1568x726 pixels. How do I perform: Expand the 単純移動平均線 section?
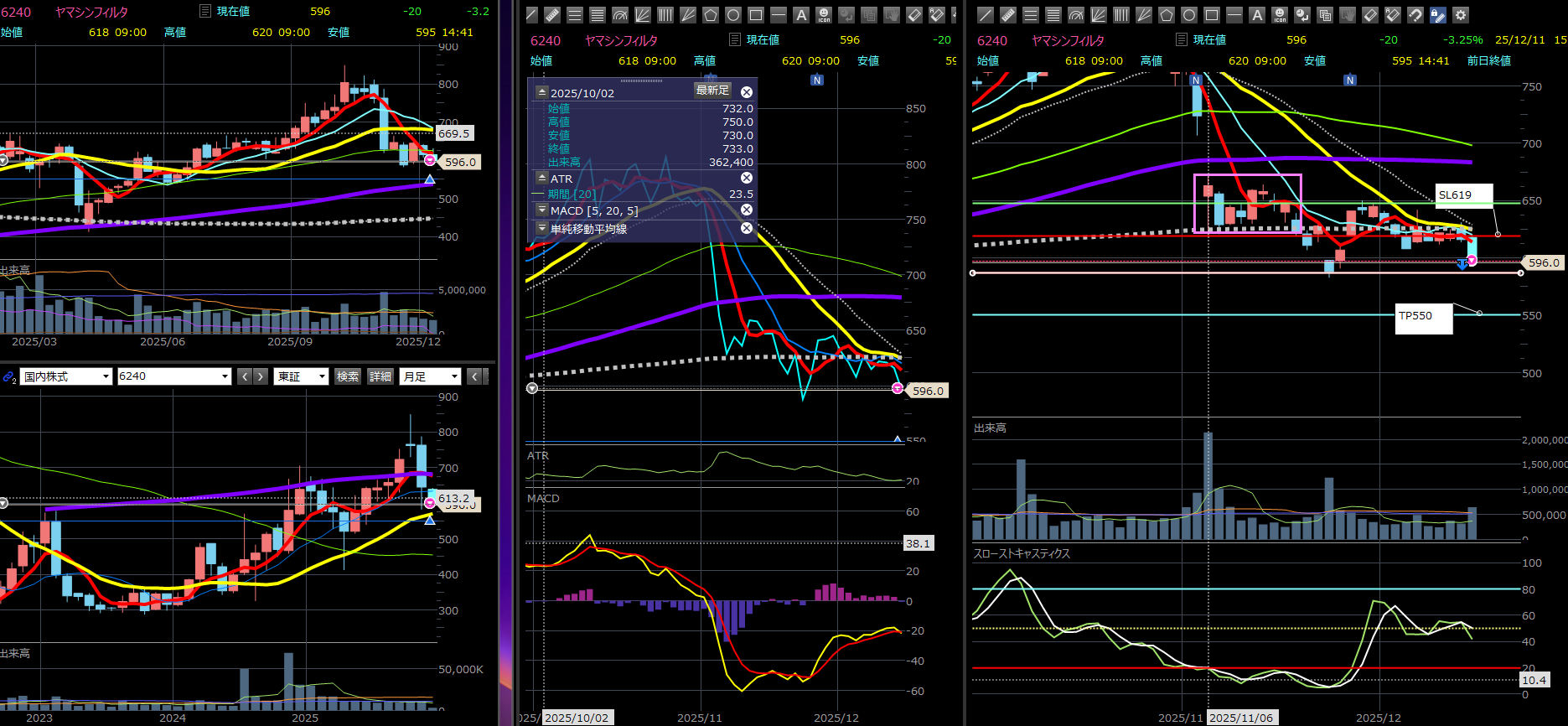[542, 228]
